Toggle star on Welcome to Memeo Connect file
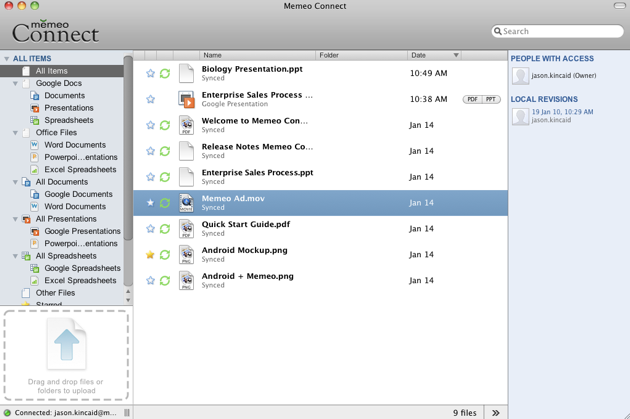Viewport: 630px width, 419px height. [x=151, y=125]
